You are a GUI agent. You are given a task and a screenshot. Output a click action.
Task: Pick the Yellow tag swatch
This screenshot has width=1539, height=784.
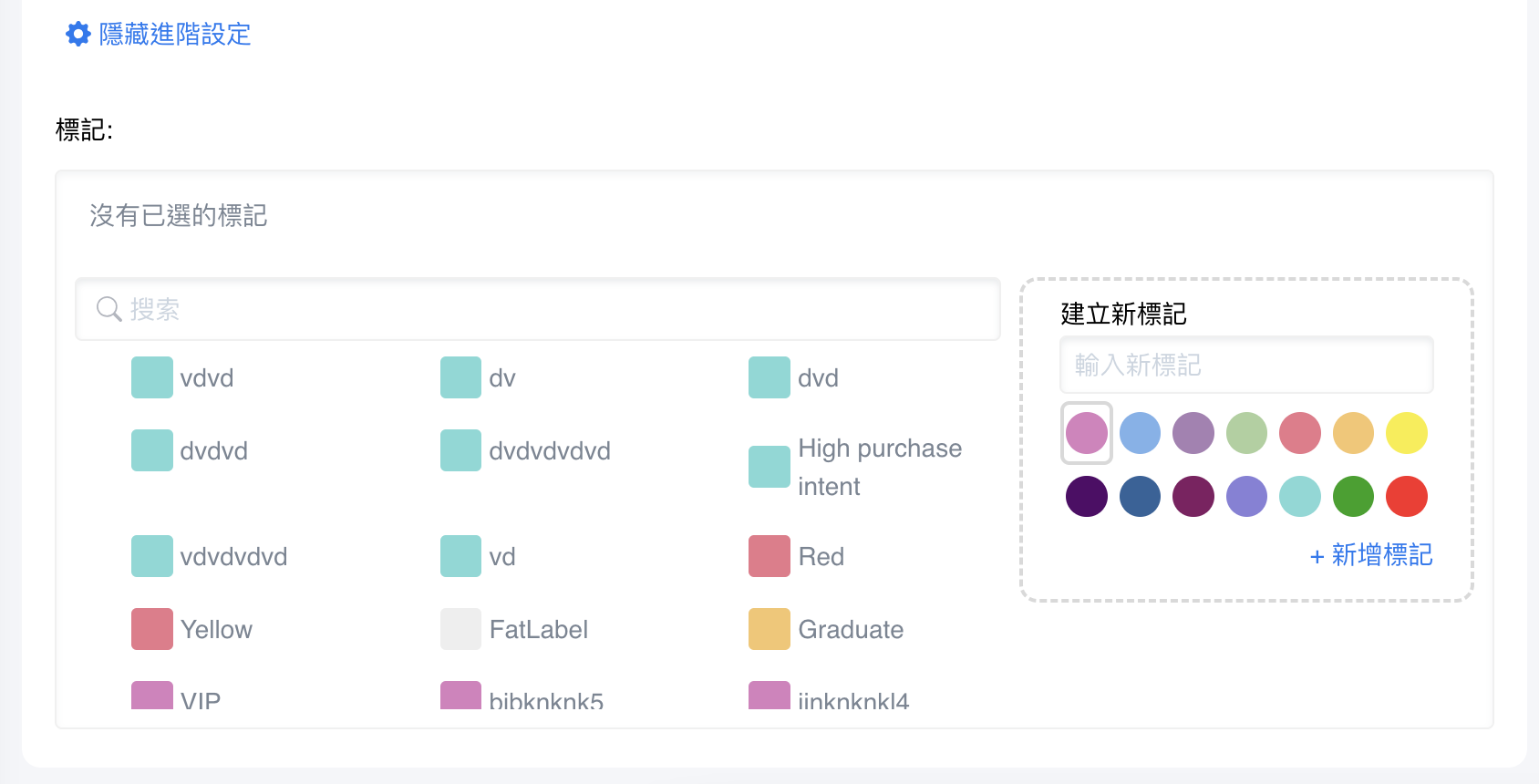pos(152,629)
